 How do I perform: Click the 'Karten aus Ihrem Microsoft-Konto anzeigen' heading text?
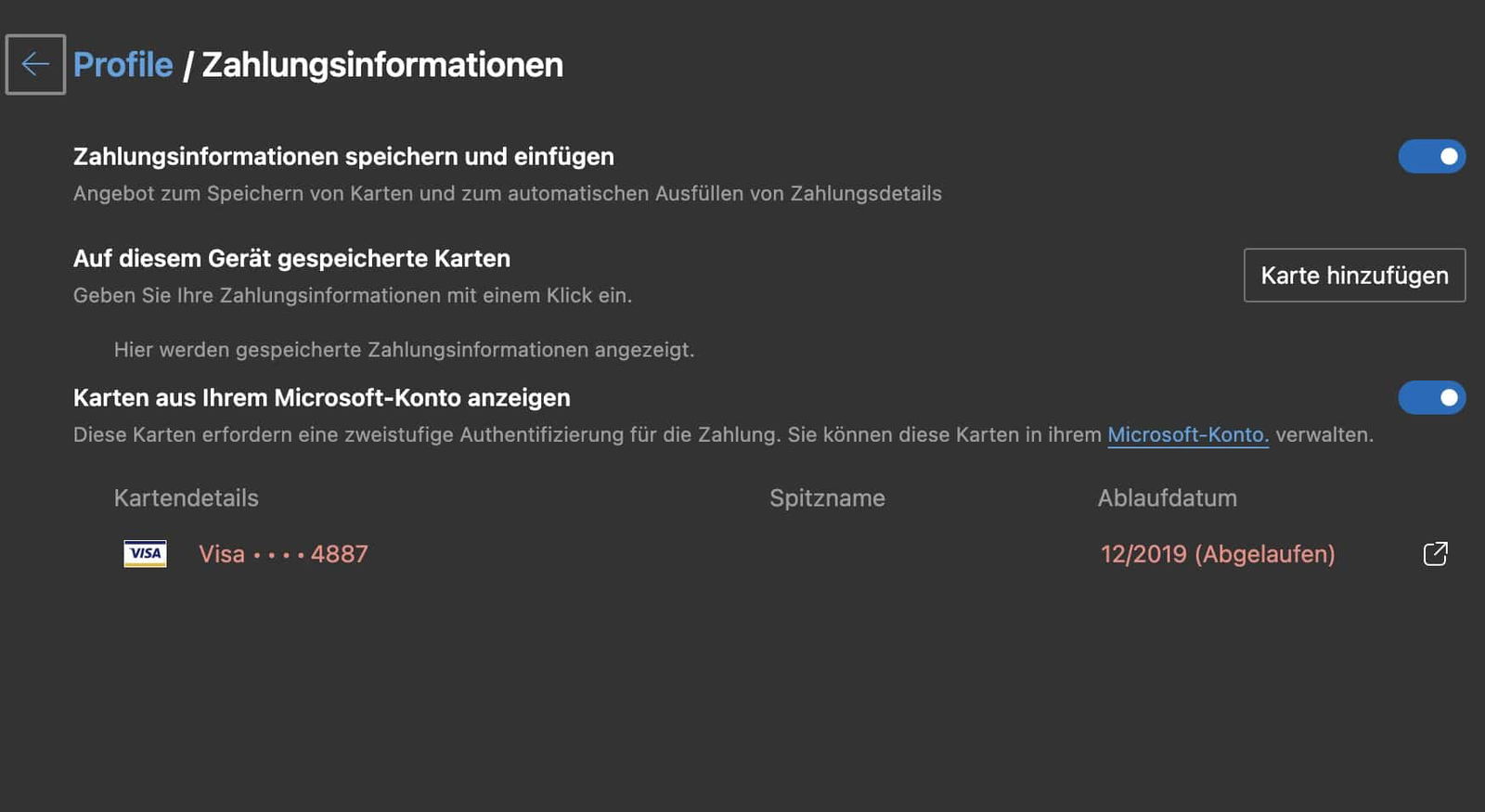(x=321, y=397)
